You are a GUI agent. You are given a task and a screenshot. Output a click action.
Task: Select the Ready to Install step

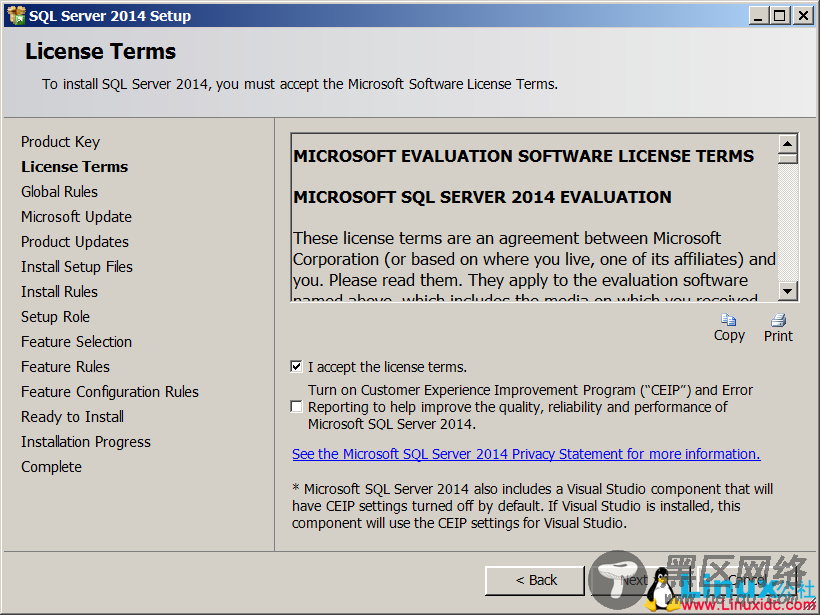click(72, 417)
